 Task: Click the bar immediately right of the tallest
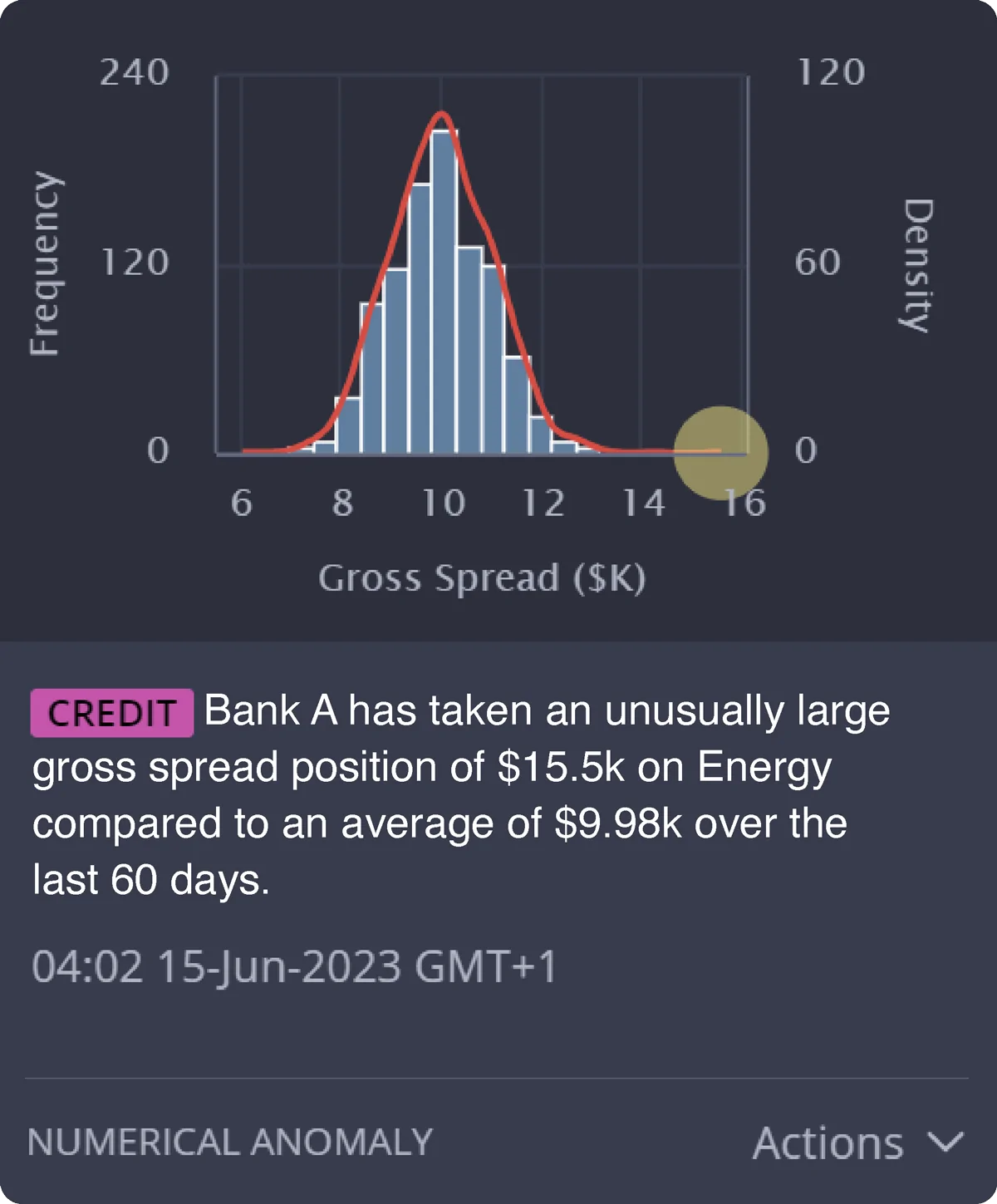tap(469, 349)
